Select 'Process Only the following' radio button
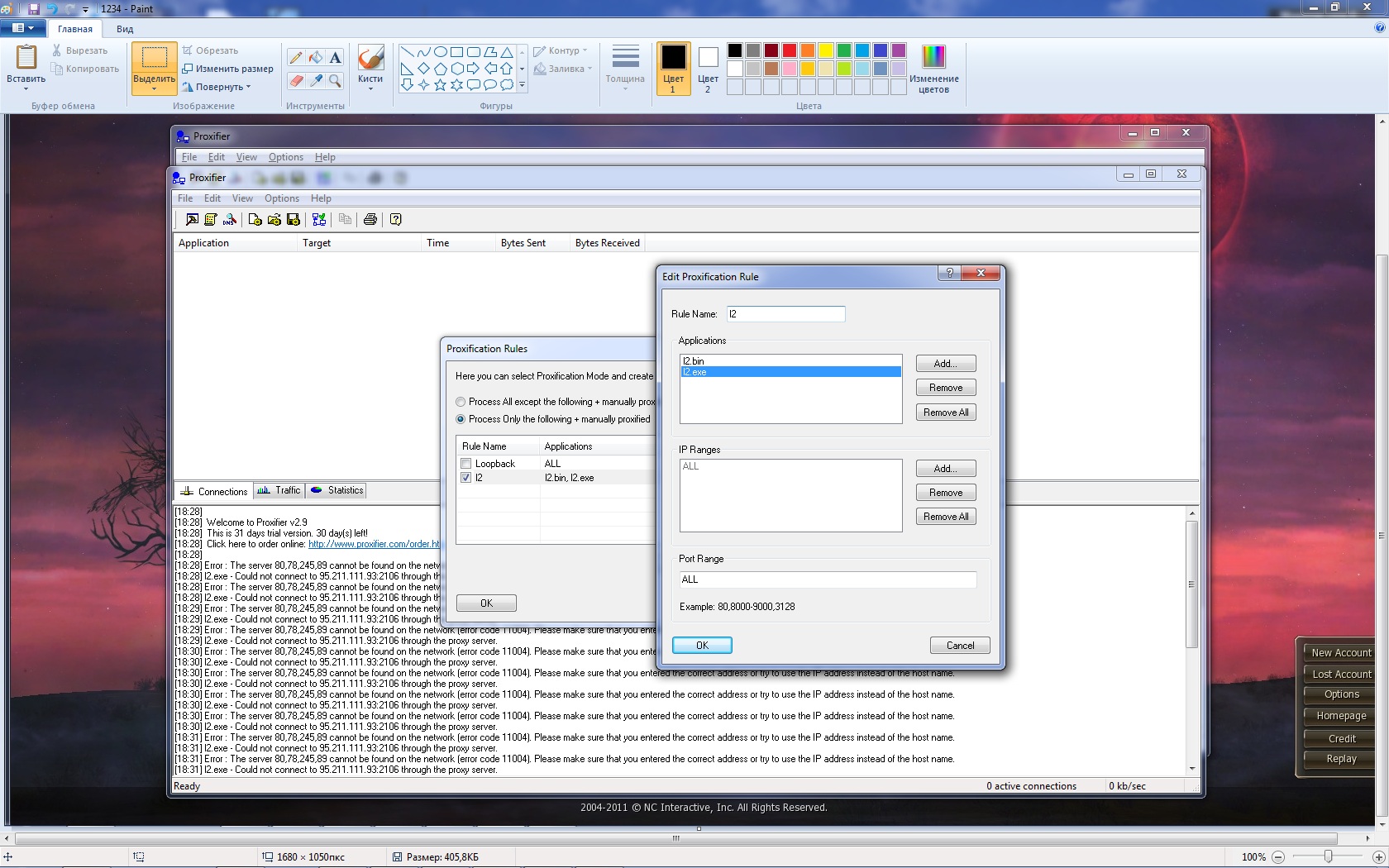This screenshot has width=1389, height=868. [461, 419]
